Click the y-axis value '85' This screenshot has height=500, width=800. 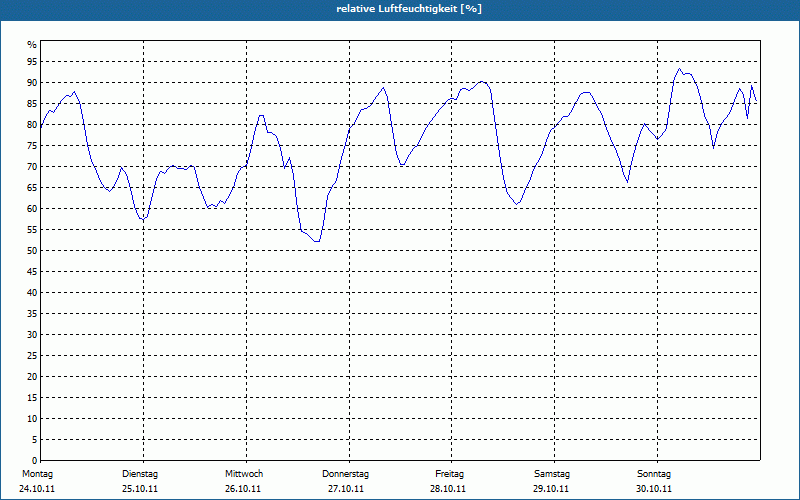coord(32,104)
